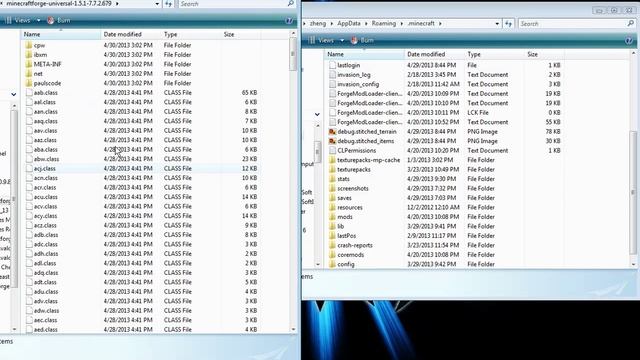640x360 pixels.
Task: Select the META-INF folder icon
Action: 29,64
